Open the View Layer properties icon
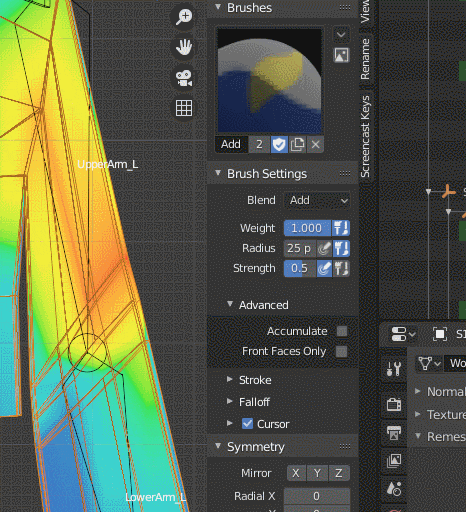The height and width of the screenshot is (512, 466). coord(394,461)
